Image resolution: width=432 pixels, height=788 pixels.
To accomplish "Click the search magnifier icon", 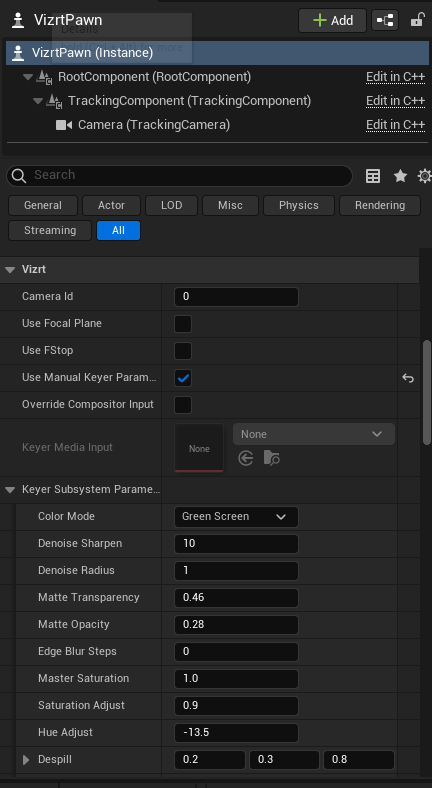I will (x=19, y=176).
